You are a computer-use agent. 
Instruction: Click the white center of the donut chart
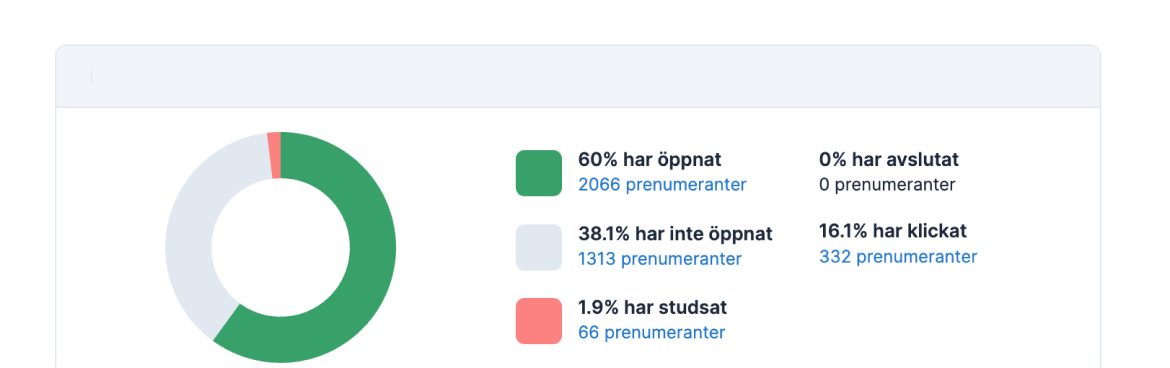click(x=281, y=248)
